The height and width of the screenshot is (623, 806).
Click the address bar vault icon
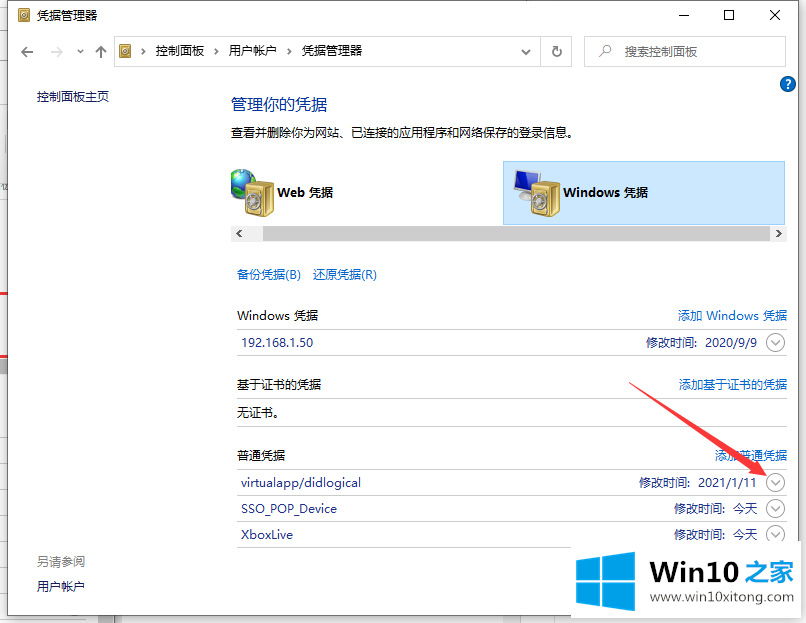[125, 51]
